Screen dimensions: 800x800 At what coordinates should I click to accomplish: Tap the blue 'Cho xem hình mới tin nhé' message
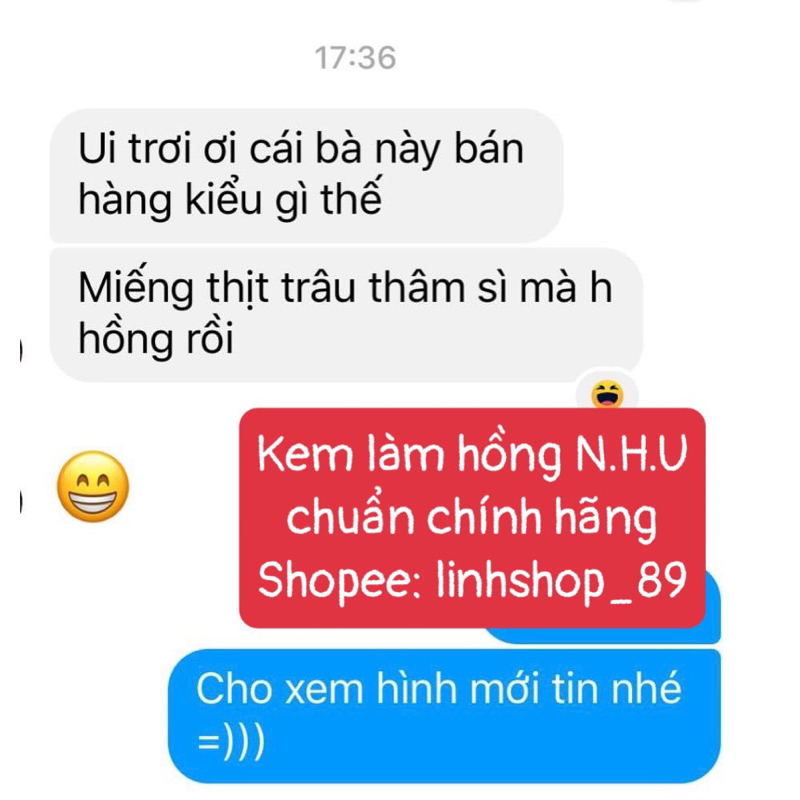point(444,716)
